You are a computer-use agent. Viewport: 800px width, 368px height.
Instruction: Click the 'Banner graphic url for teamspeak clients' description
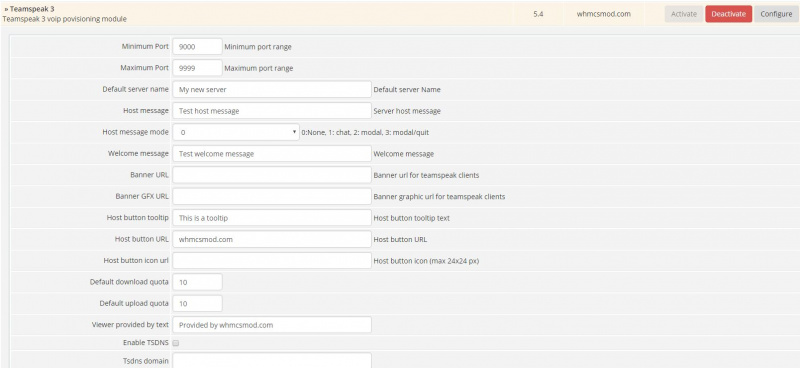pyautogui.click(x=439, y=197)
